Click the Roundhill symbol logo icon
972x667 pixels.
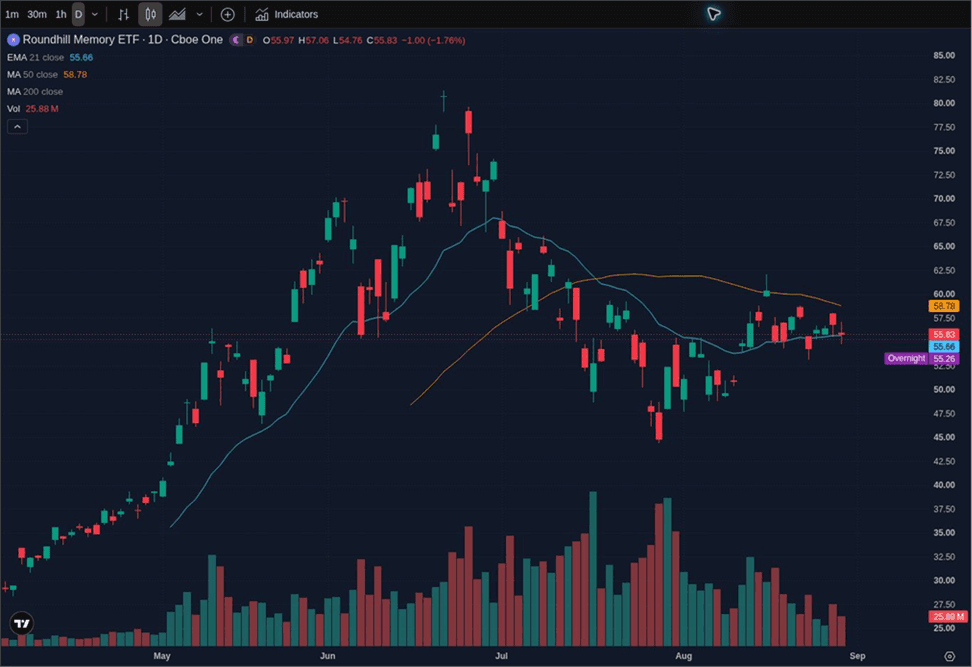13,40
